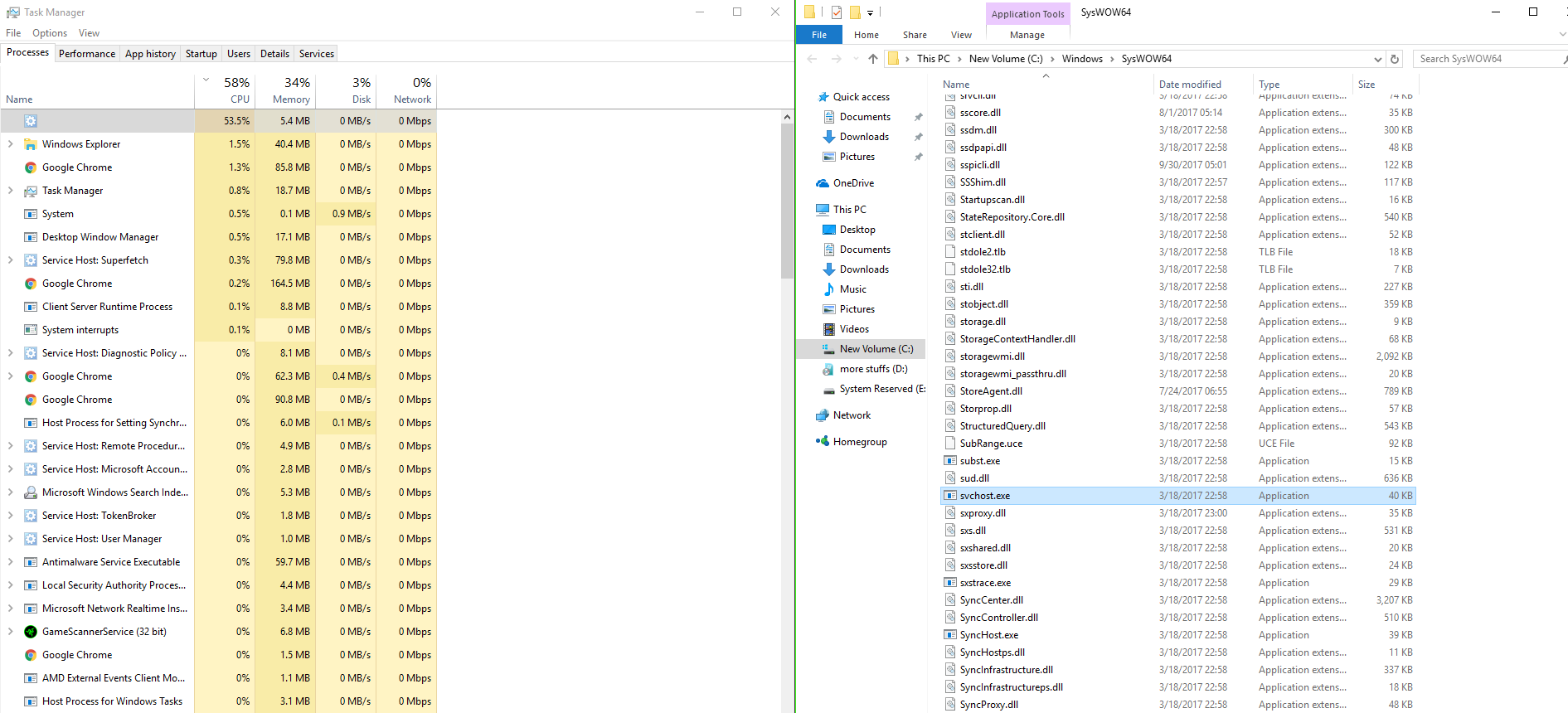Refresh the SysWOW64 folder view
1568x713 pixels.
click(1395, 59)
